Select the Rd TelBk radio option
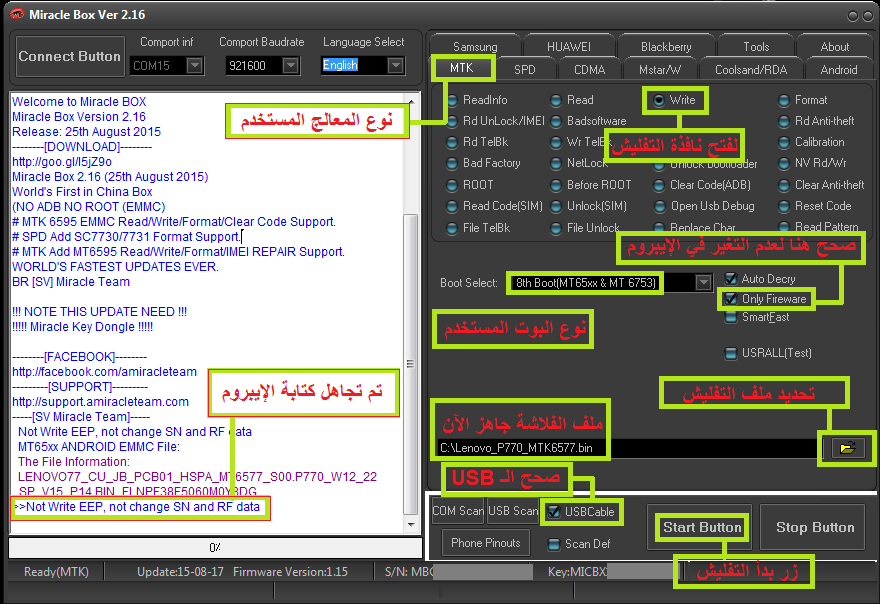The height and width of the screenshot is (604, 880). click(452, 143)
